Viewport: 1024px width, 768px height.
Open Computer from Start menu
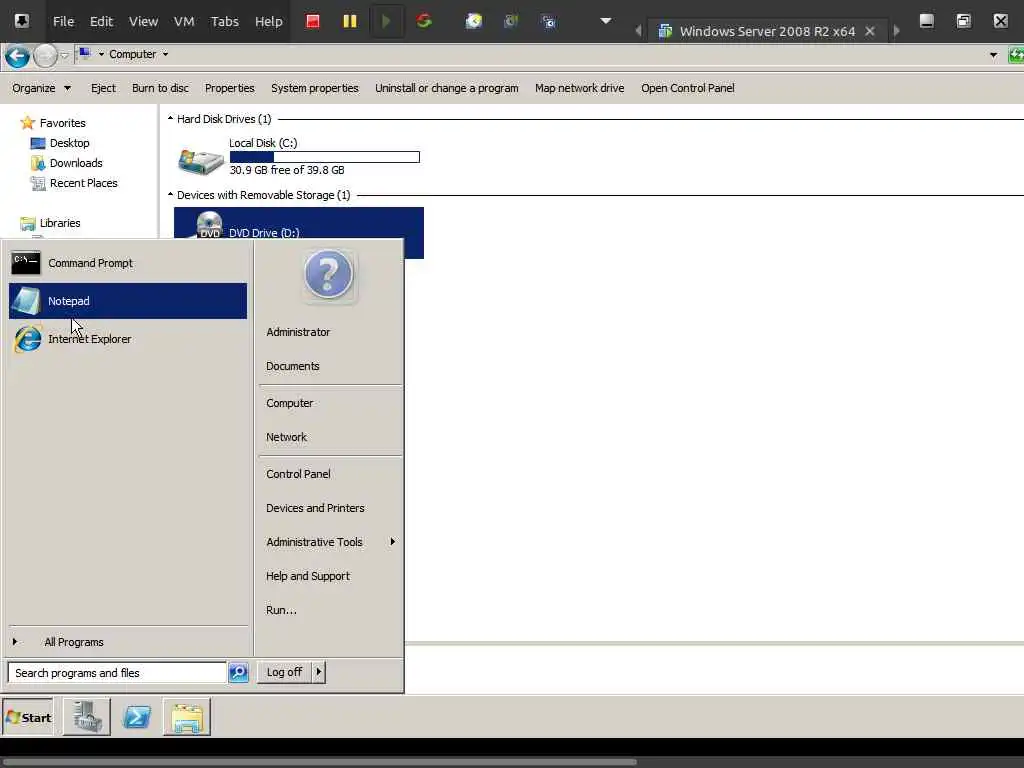[289, 404]
